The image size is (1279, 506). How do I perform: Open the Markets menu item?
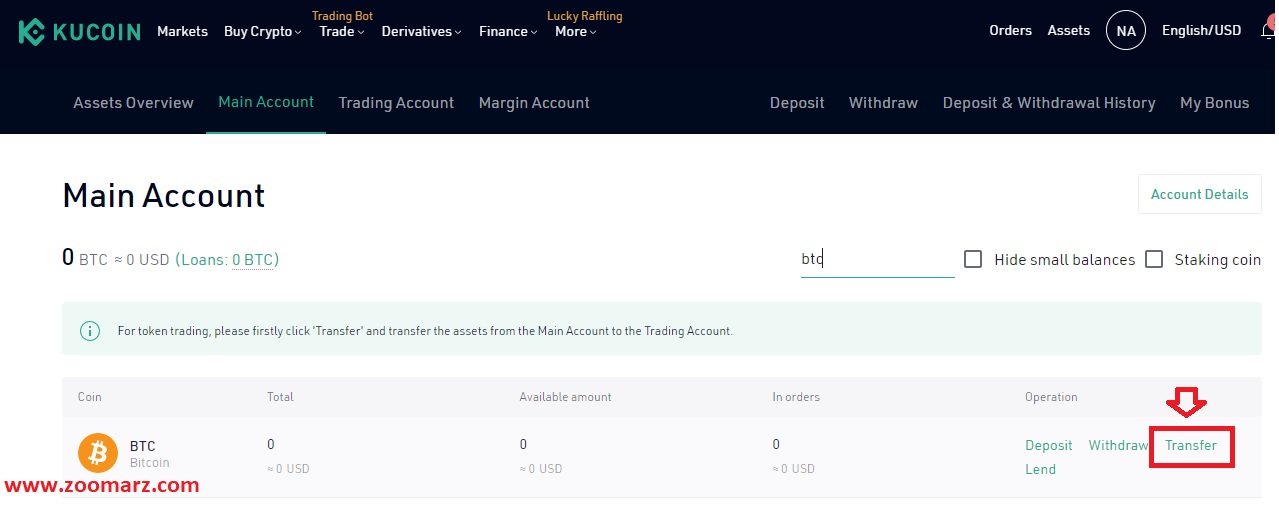(x=182, y=31)
